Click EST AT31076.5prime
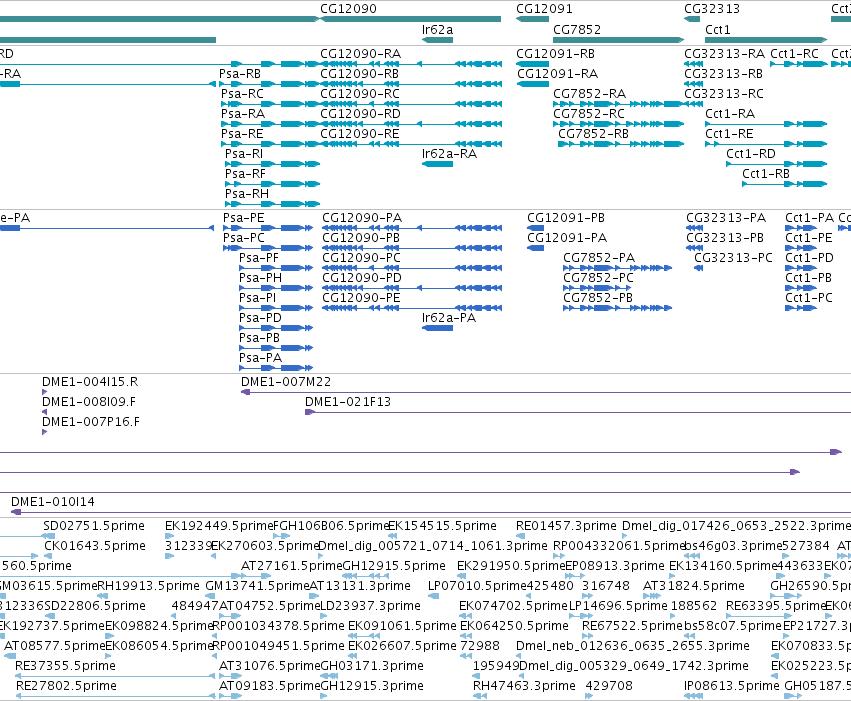851x701 pixels. point(270,666)
